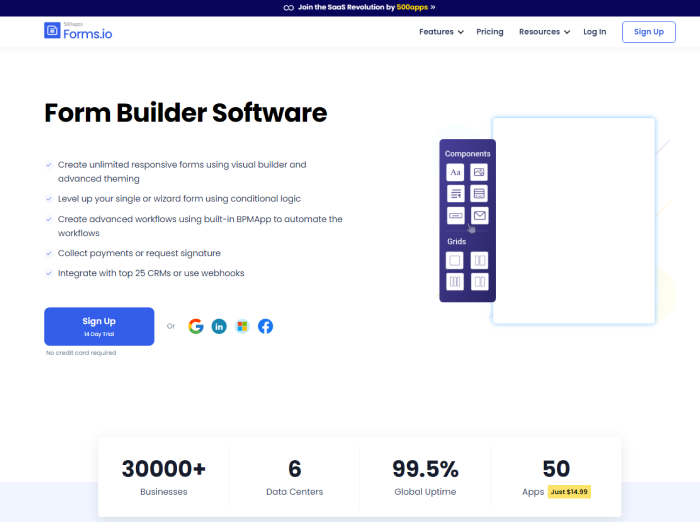Viewport: 700px width, 522px height.
Task: Expand the Resources dropdown menu
Action: coord(544,32)
